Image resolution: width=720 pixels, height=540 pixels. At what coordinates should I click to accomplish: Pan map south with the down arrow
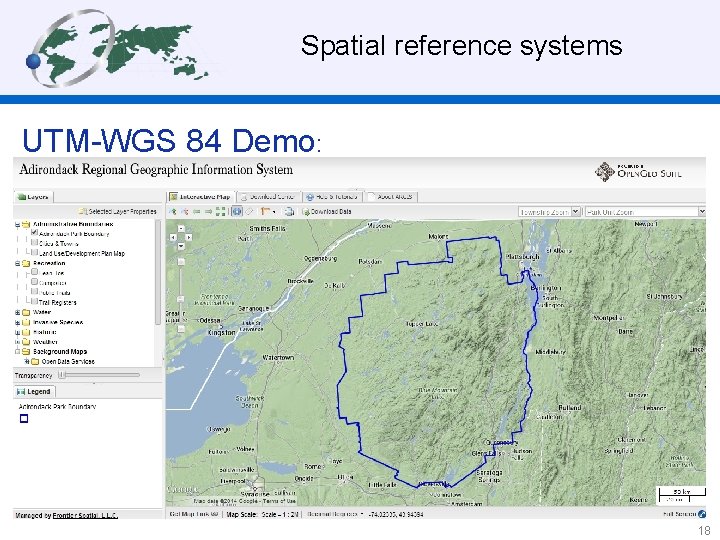pos(181,246)
